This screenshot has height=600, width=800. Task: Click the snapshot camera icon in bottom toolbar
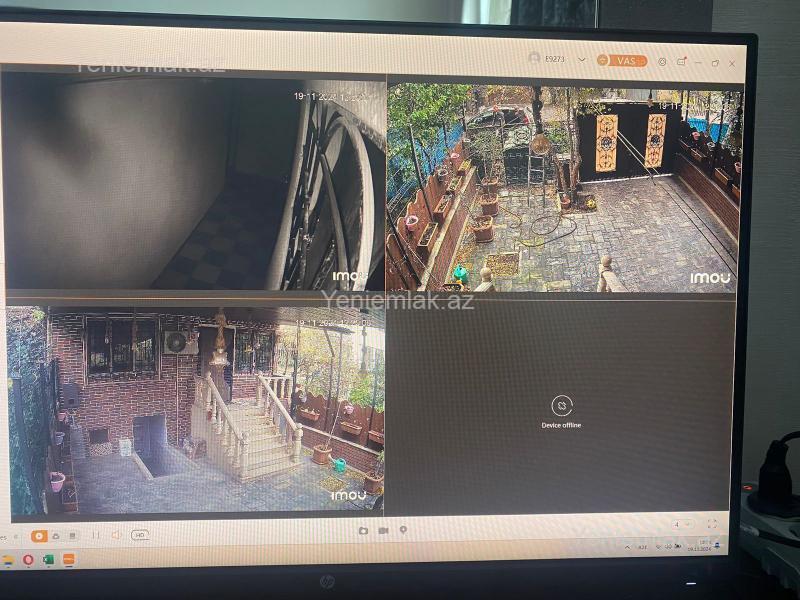(x=363, y=530)
